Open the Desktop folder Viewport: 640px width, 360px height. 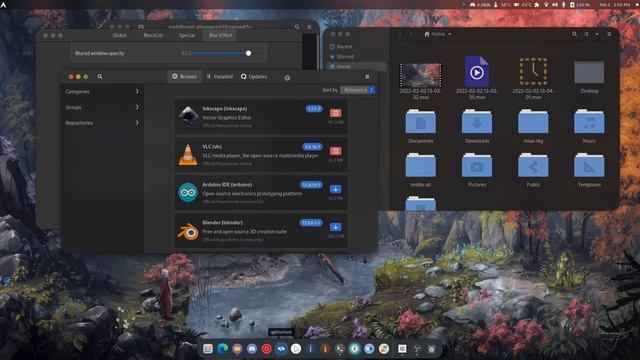(x=589, y=73)
